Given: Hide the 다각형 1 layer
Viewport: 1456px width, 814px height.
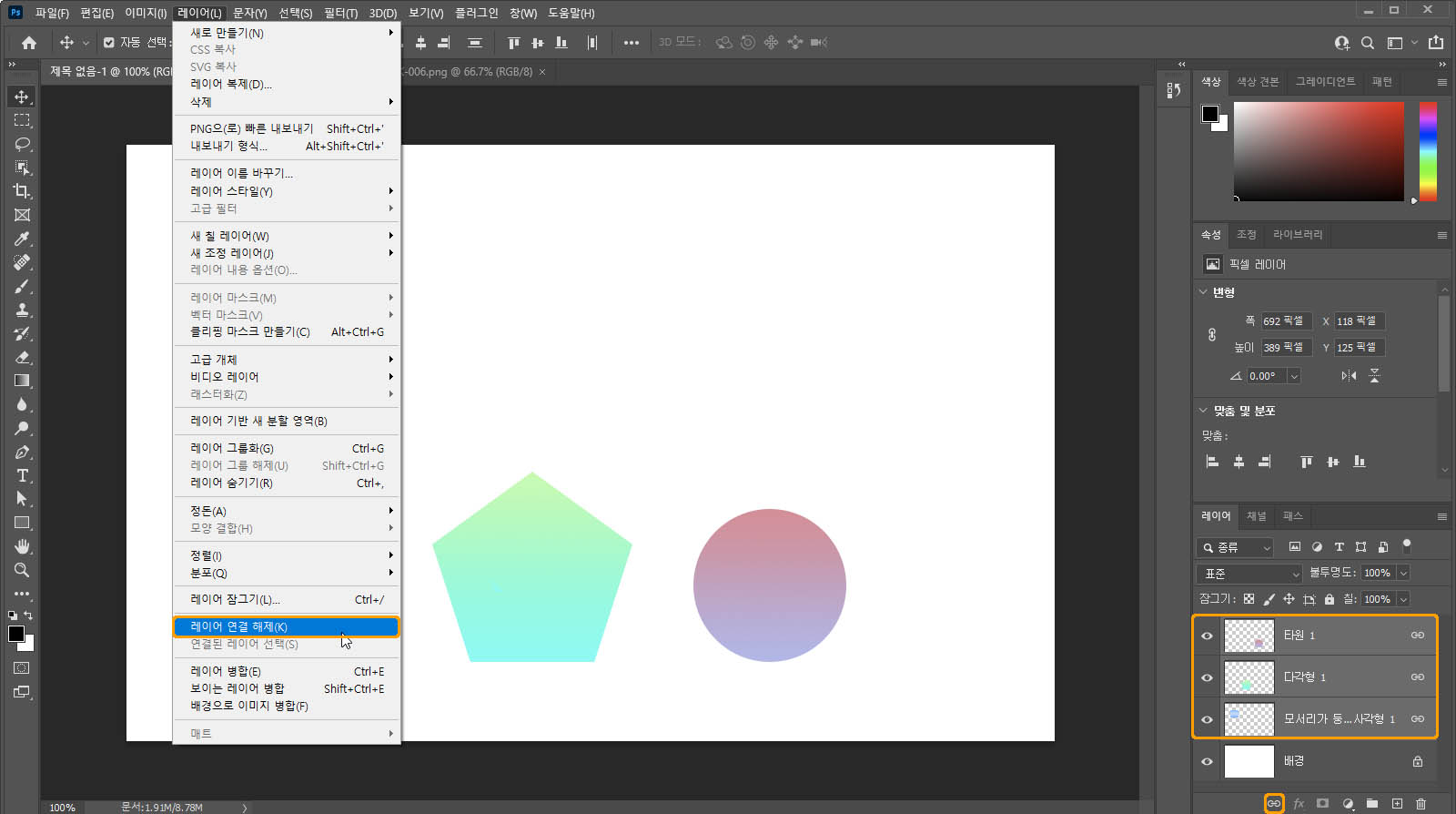Looking at the screenshot, I should (1208, 677).
